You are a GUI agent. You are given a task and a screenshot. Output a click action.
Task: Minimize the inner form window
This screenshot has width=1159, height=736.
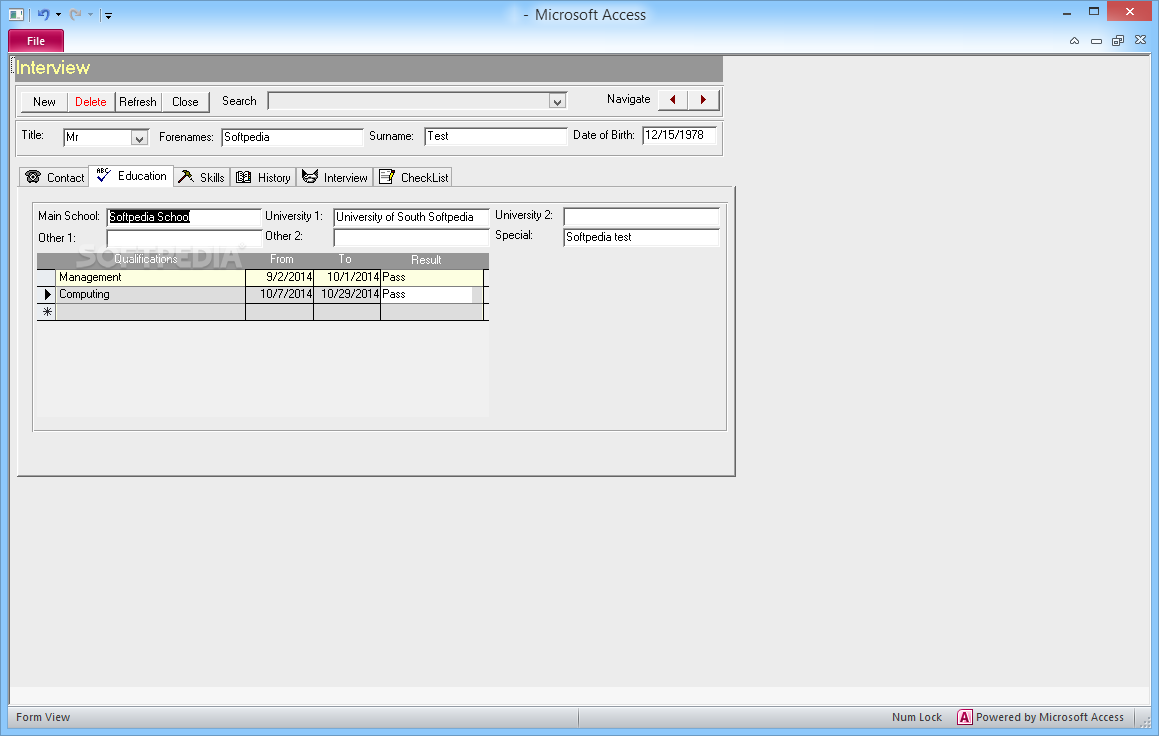(1096, 41)
